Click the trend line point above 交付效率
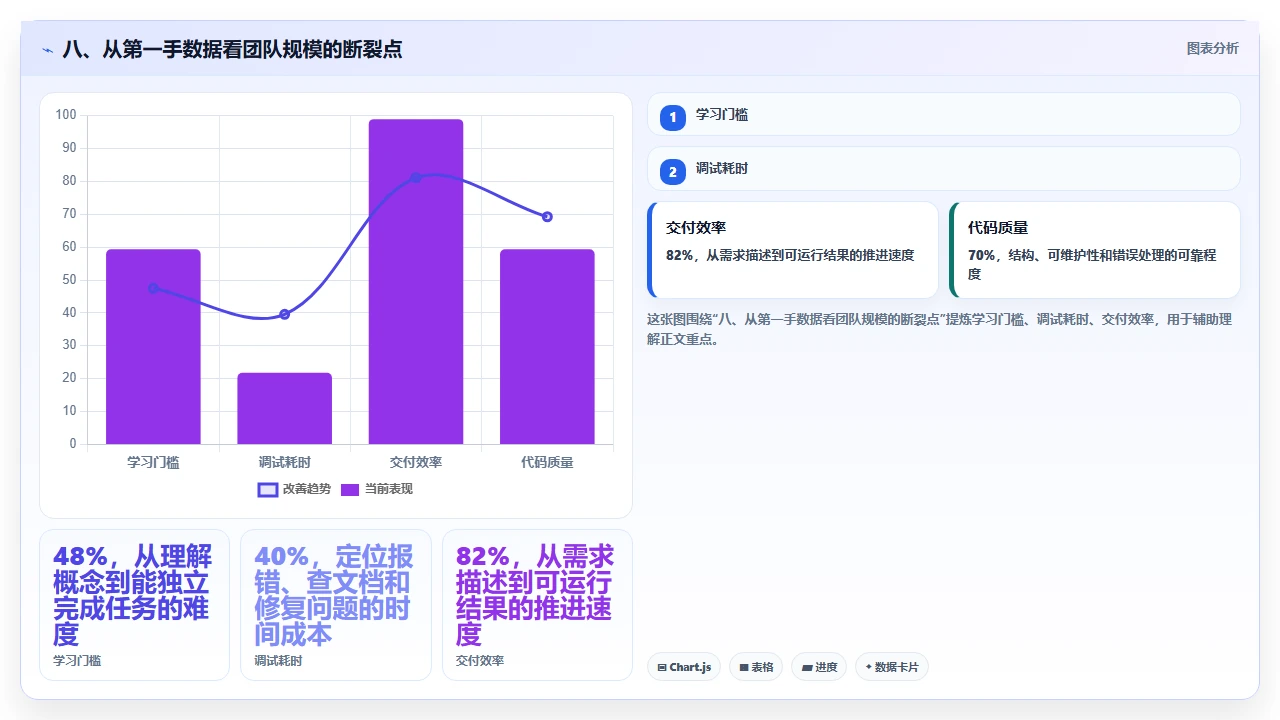1280x720 pixels. pos(416,178)
